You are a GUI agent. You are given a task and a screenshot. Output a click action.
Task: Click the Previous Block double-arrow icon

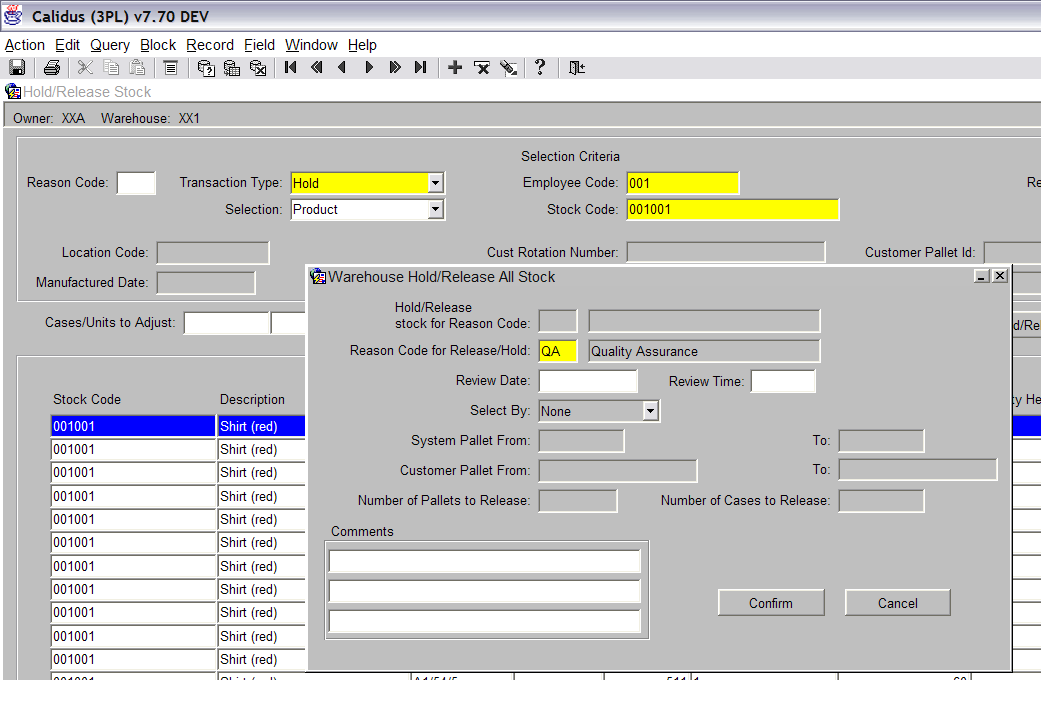(x=316, y=67)
